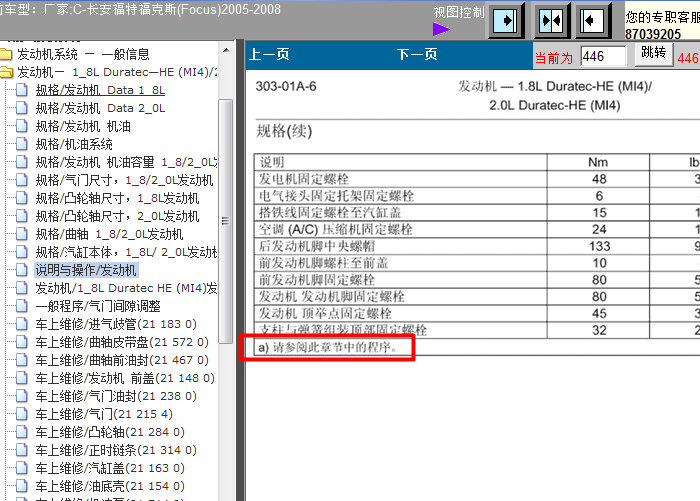Screen dimensions: 700x501
Task: Click page icon beside 规格/发动机 机油
Action: pyautogui.click(x=21, y=126)
